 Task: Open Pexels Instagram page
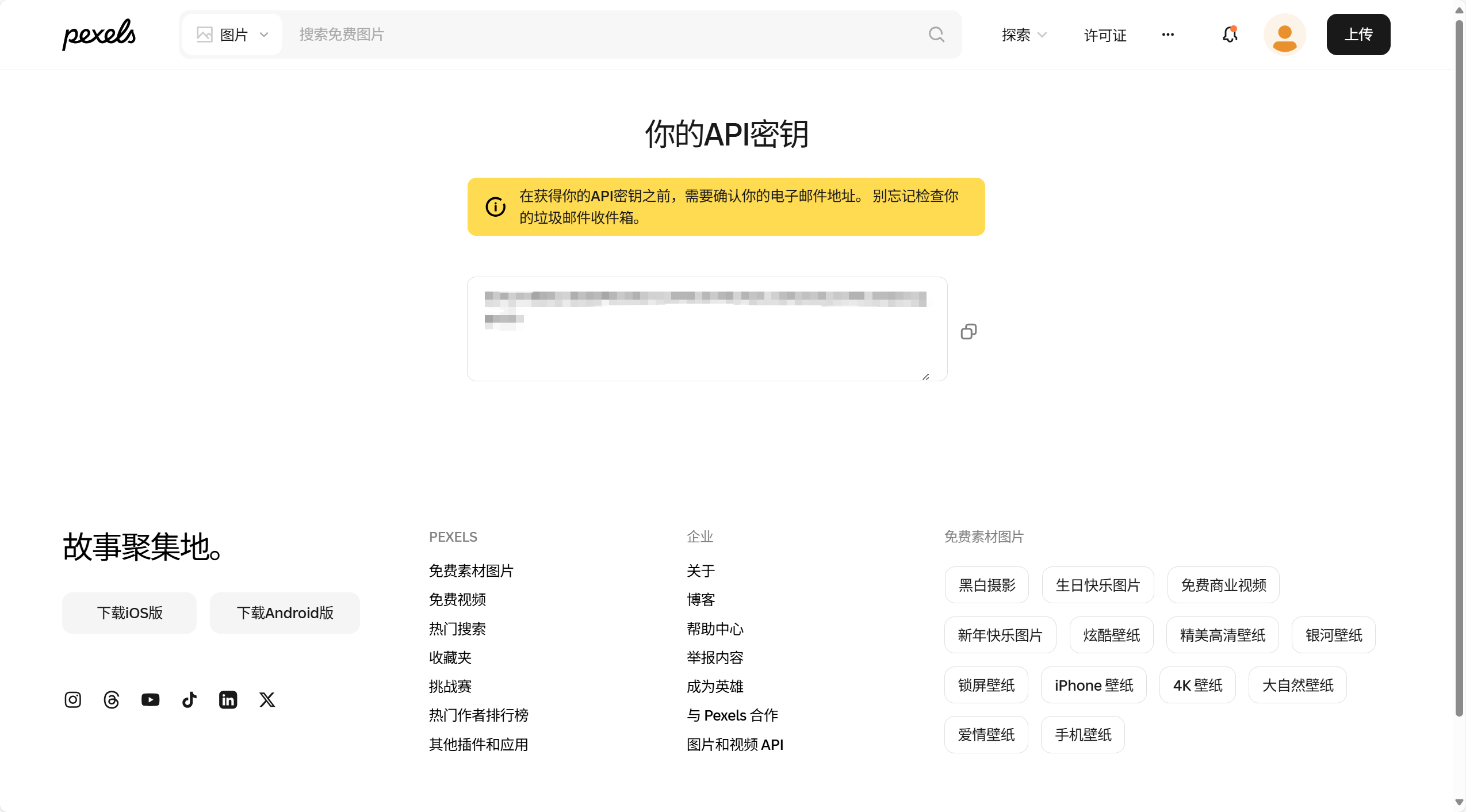pyautogui.click(x=72, y=699)
